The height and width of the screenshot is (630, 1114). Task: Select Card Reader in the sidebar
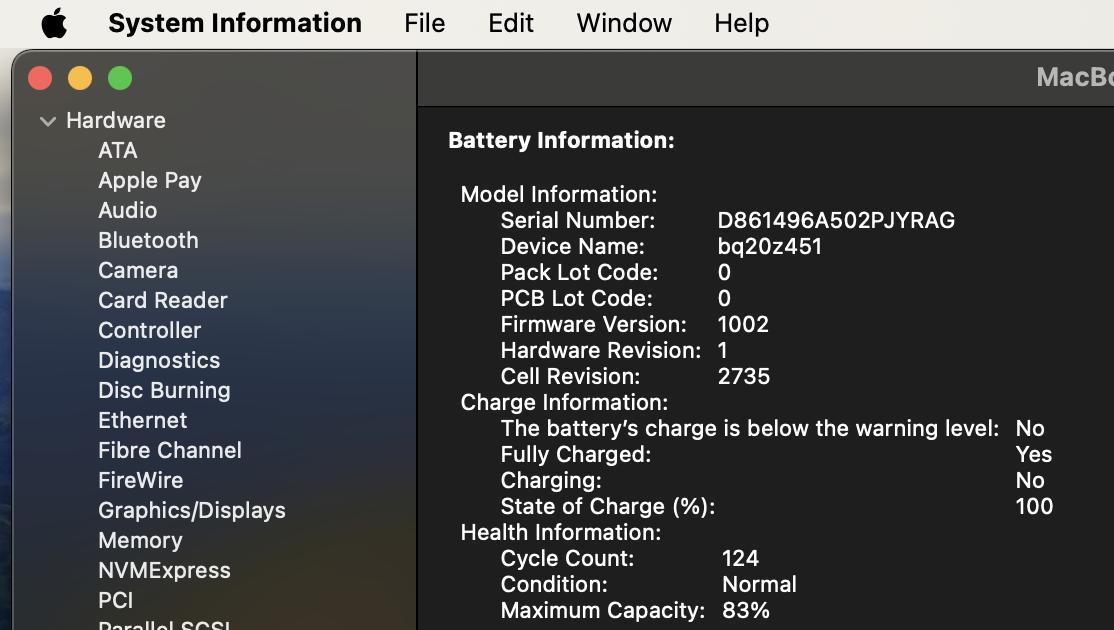click(x=163, y=300)
